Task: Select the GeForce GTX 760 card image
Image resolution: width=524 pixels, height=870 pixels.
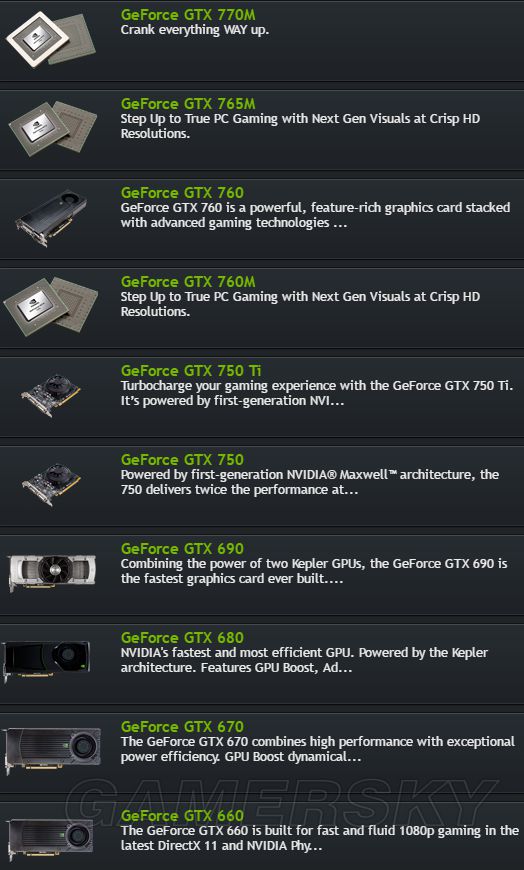Action: click(51, 218)
